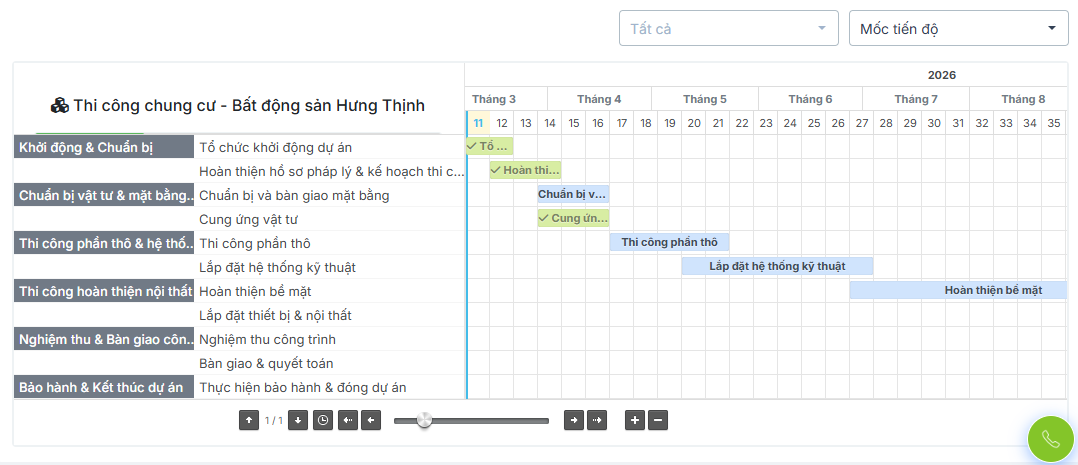
Task: Select 'Nghiệm thu & Bàn giao côn..' group
Action: coord(104,339)
